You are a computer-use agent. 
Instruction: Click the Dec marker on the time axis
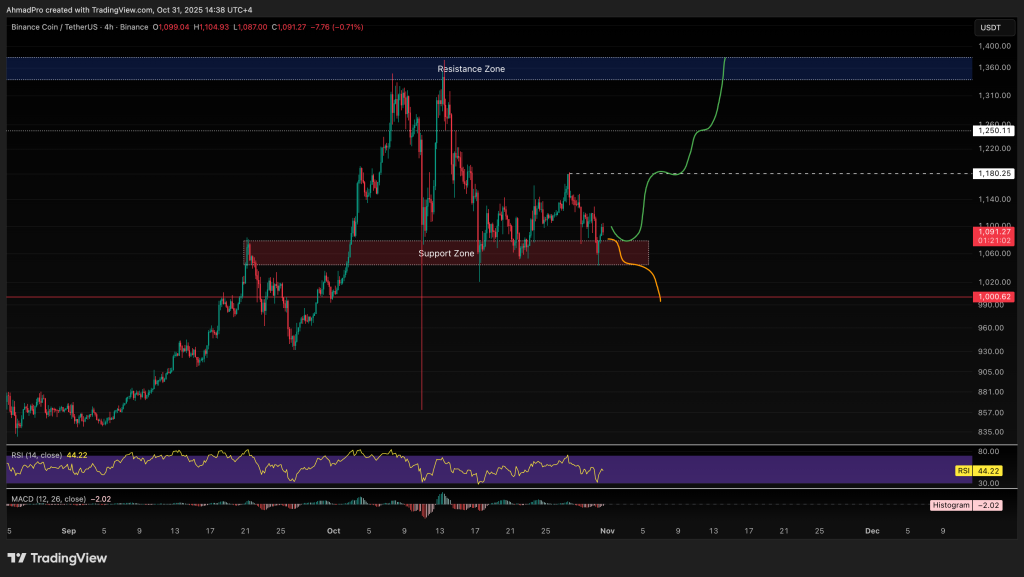(x=871, y=530)
